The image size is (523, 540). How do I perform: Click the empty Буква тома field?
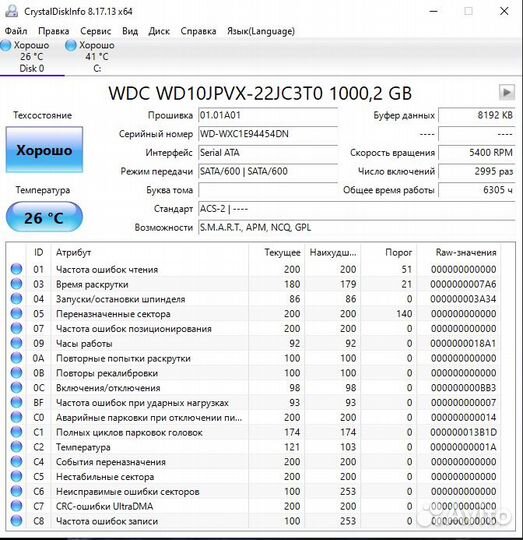click(268, 190)
